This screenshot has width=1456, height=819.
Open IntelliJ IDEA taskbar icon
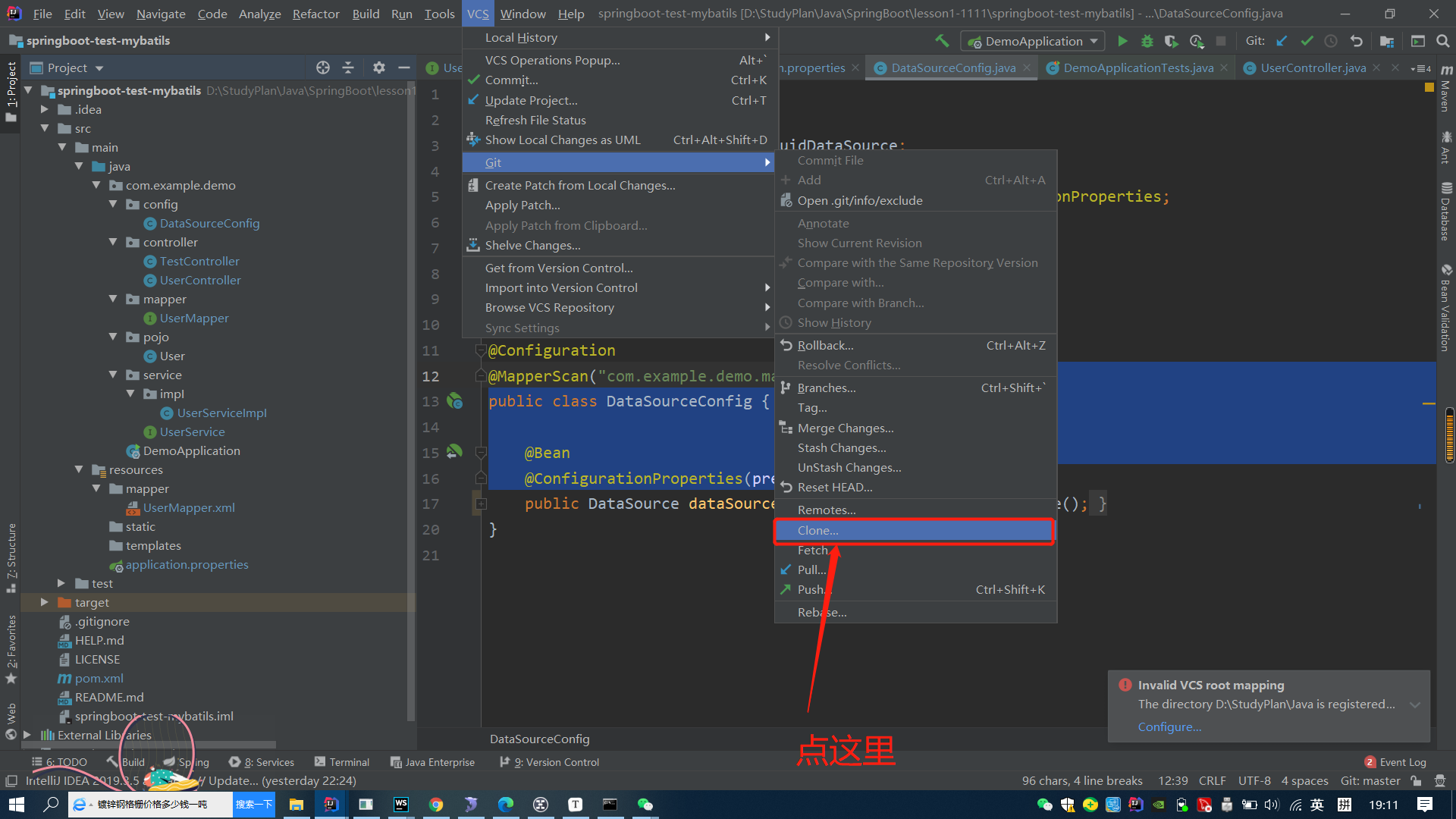tap(331, 805)
